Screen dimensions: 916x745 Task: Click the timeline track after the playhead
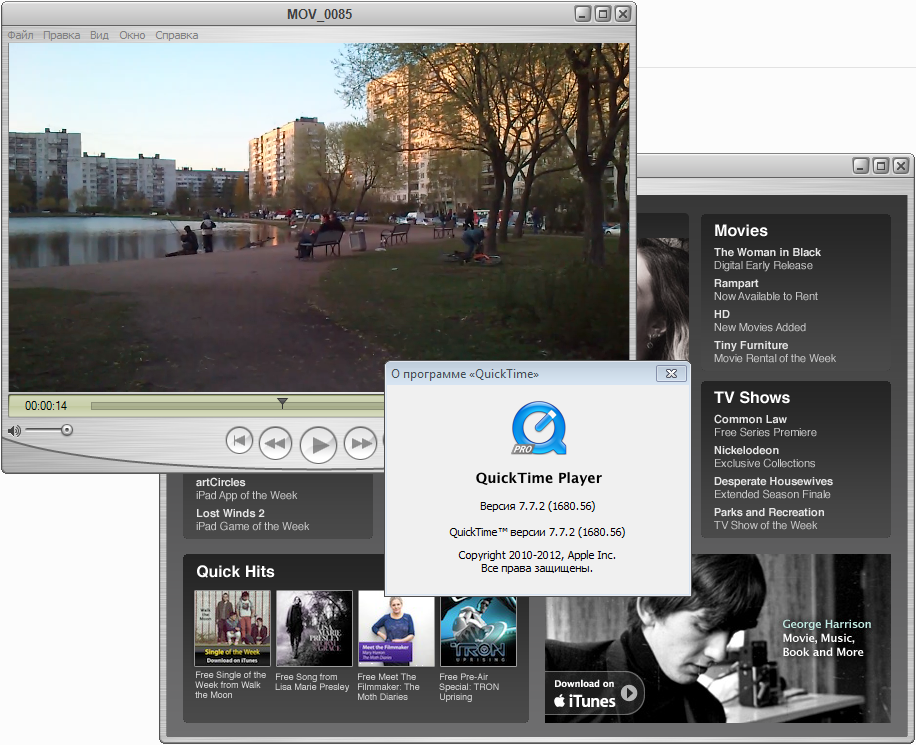click(336, 406)
